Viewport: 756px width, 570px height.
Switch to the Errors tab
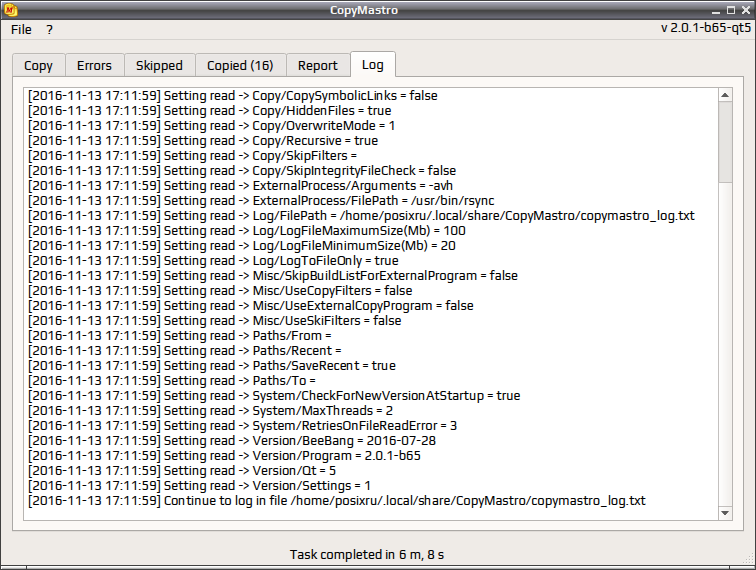pos(94,66)
